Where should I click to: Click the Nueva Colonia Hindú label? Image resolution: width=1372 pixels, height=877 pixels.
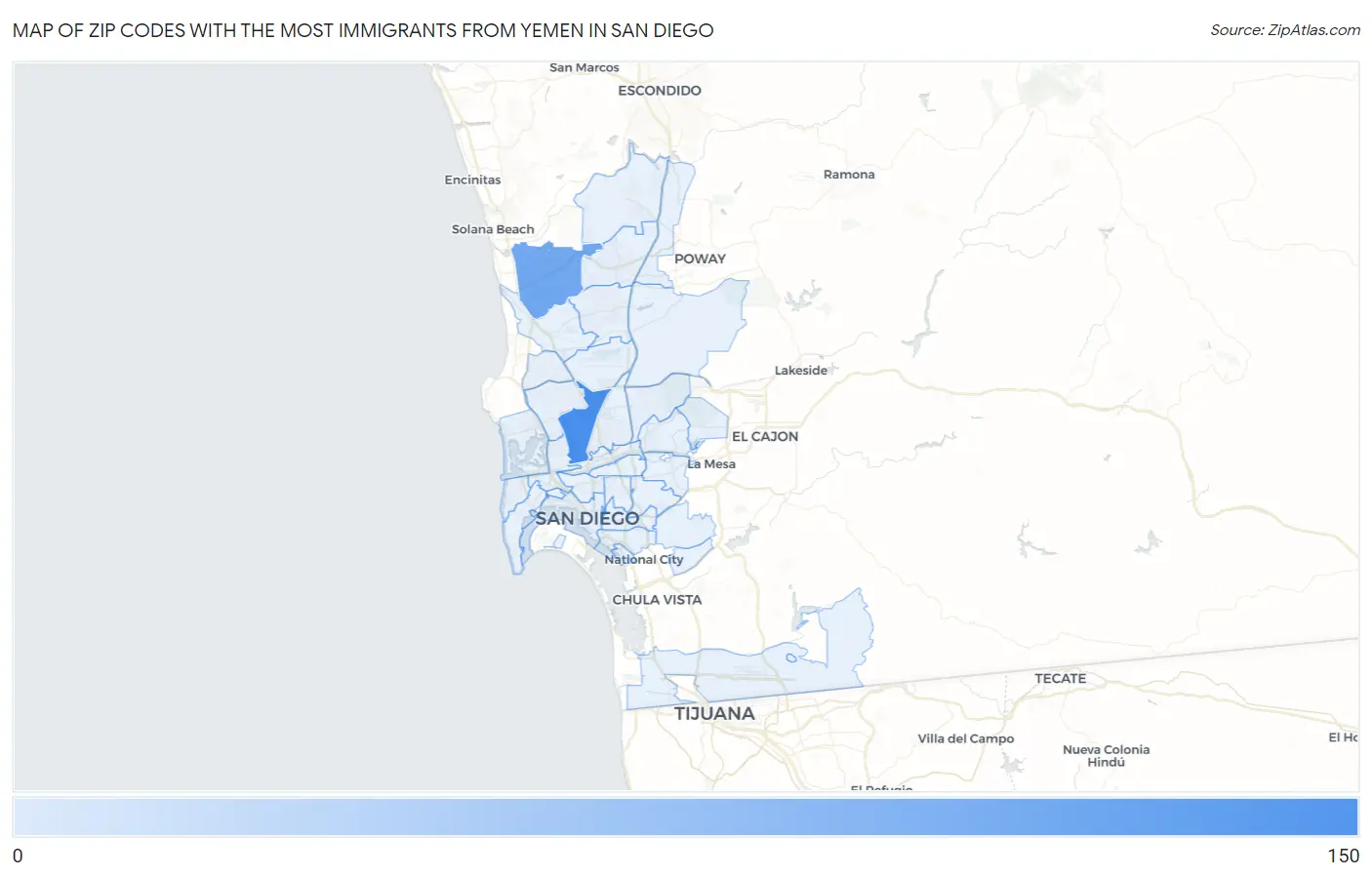point(1107,756)
